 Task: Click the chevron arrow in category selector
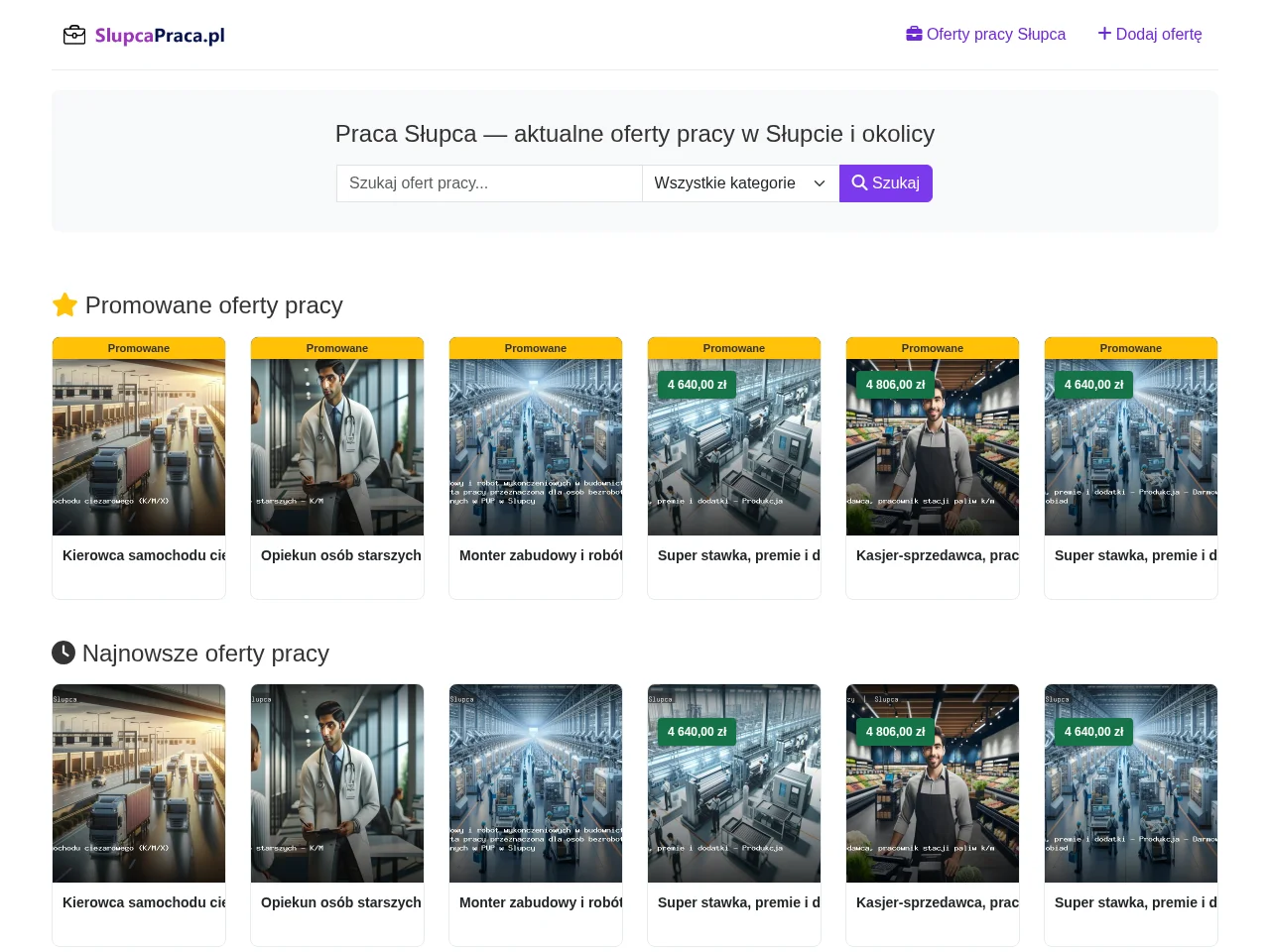(x=820, y=183)
